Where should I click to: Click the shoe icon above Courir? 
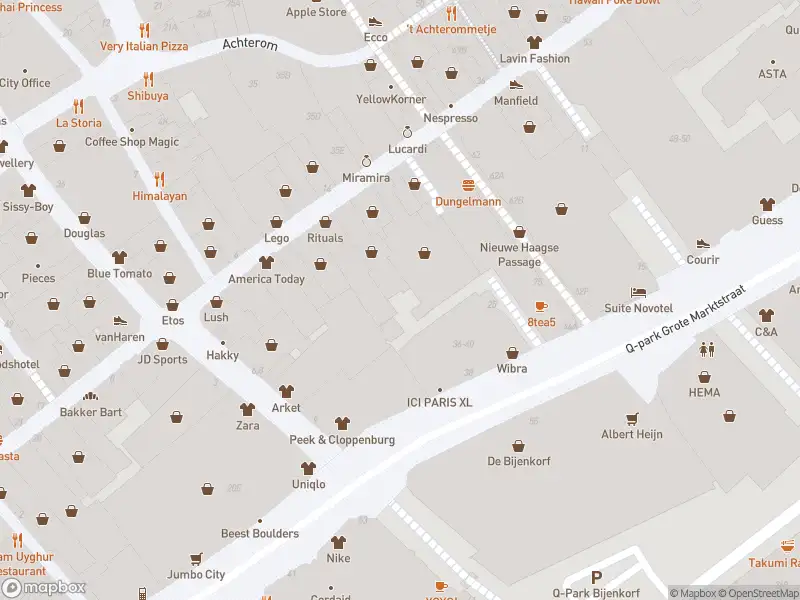pos(703,244)
